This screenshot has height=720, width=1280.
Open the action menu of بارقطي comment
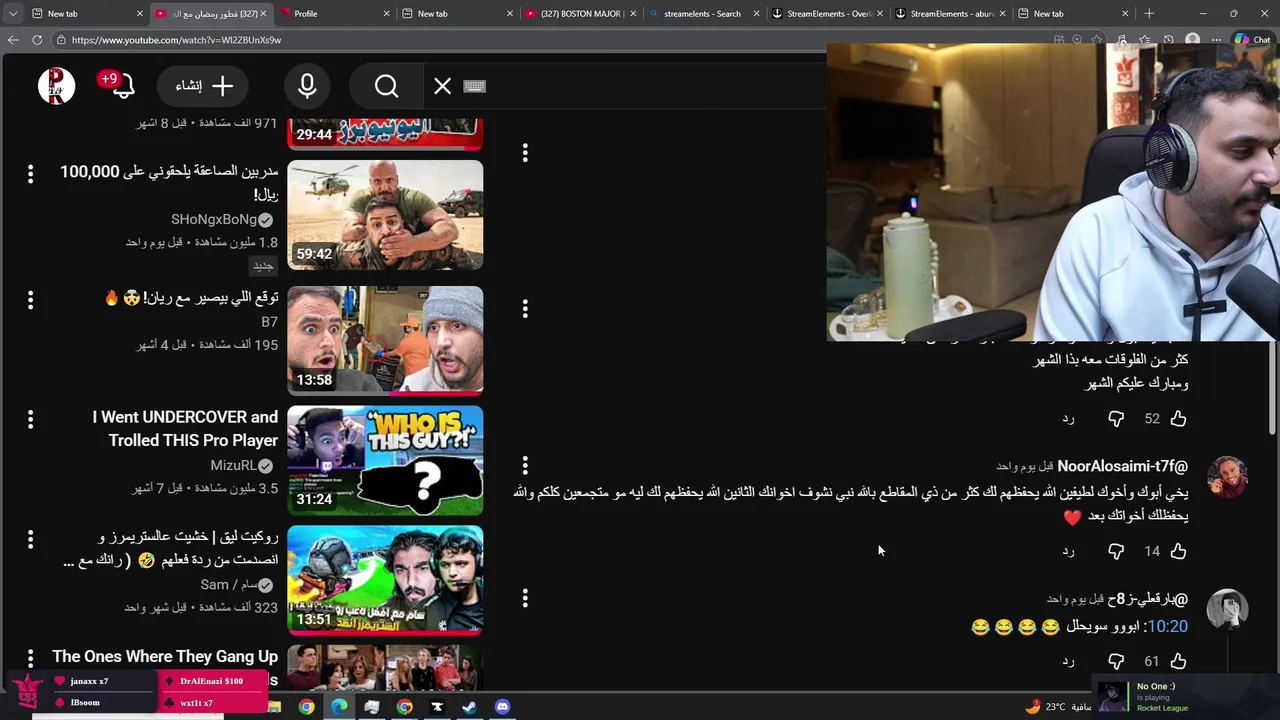(525, 598)
